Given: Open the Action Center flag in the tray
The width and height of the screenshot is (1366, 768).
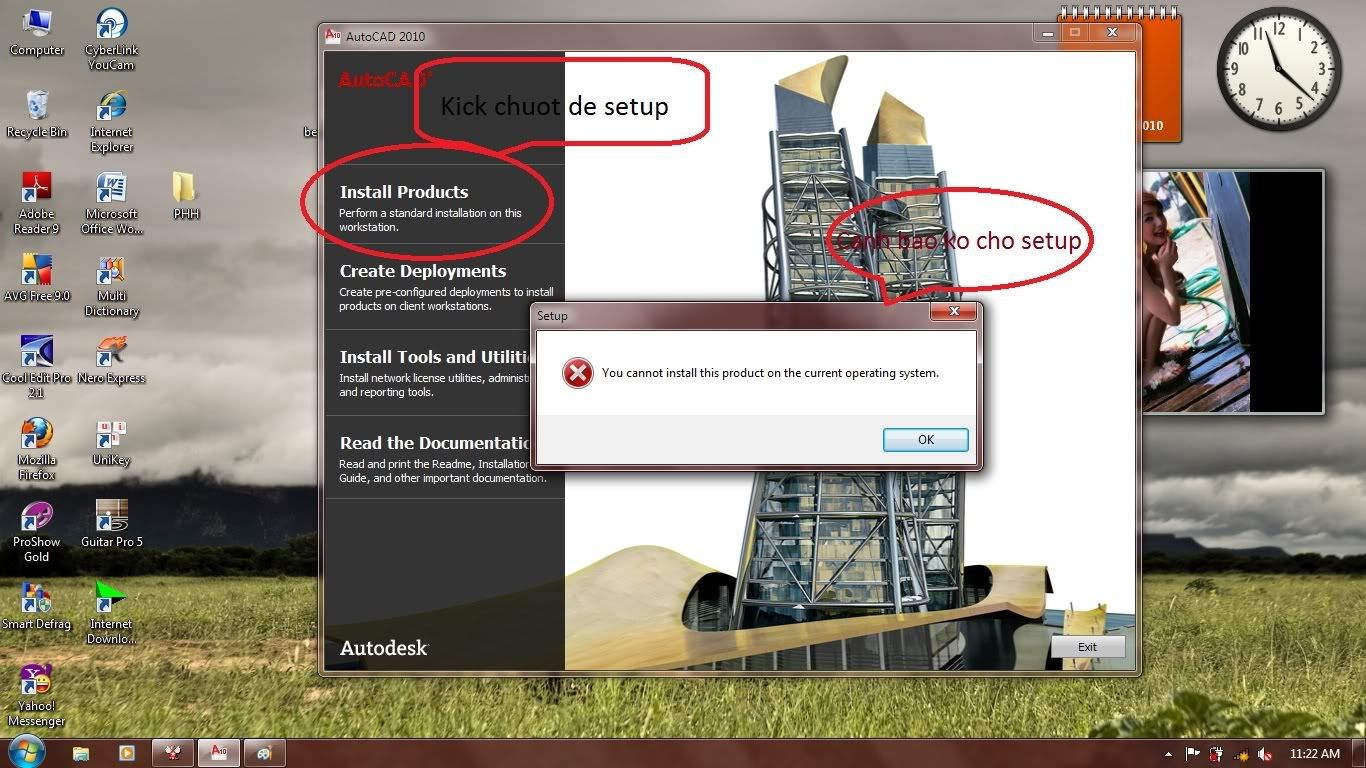Looking at the screenshot, I should (1193, 753).
